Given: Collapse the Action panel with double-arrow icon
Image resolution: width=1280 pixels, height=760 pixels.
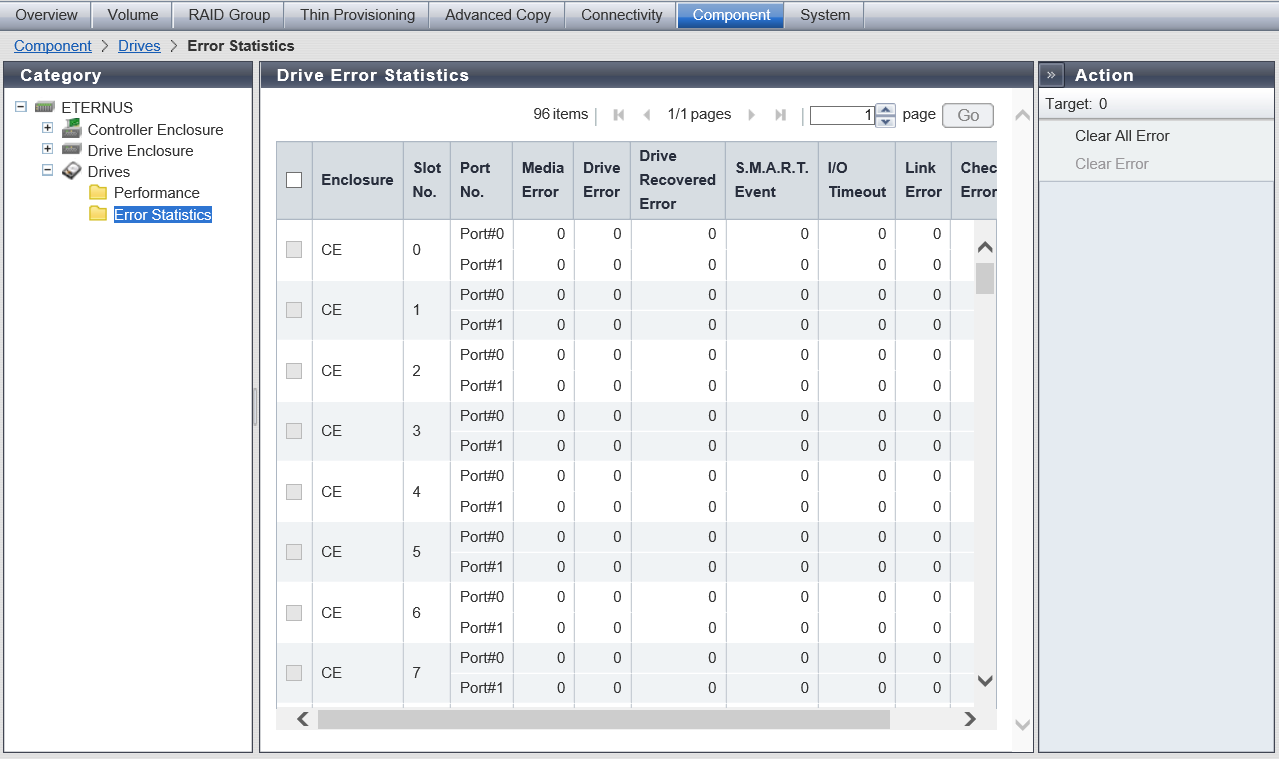Looking at the screenshot, I should 1051,75.
